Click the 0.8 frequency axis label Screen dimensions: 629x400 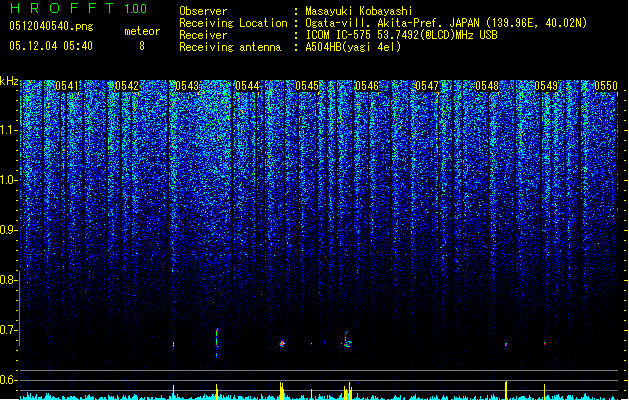coord(9,280)
